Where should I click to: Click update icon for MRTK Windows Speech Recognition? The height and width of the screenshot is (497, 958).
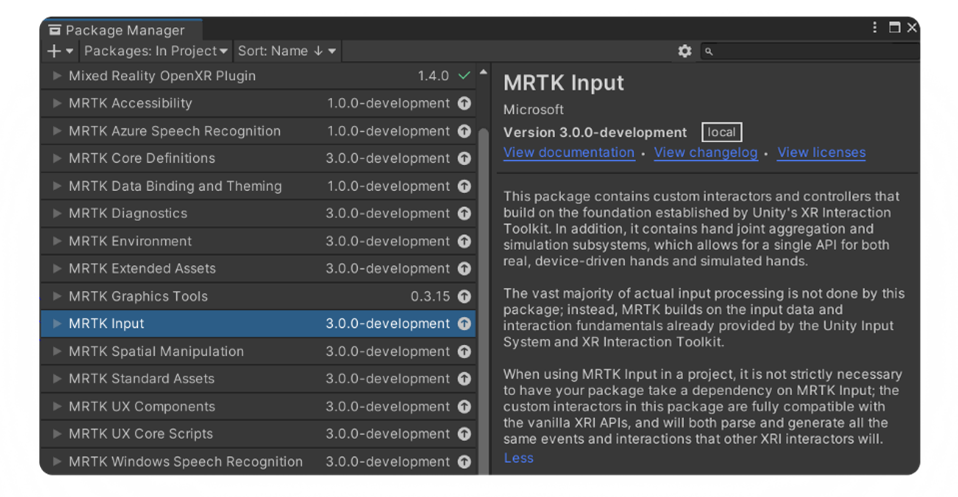click(x=464, y=462)
